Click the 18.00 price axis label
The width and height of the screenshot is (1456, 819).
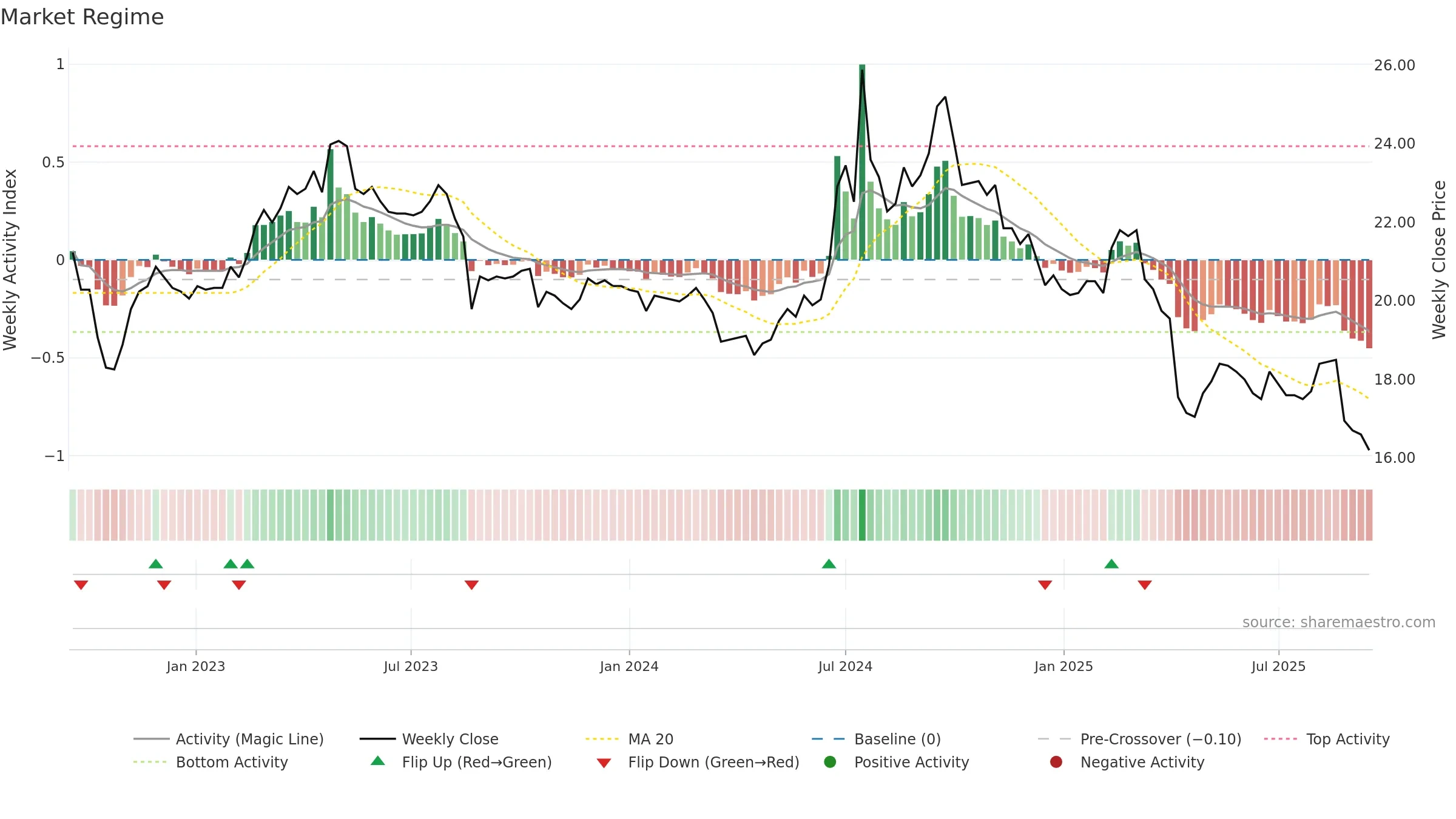click(x=1394, y=379)
